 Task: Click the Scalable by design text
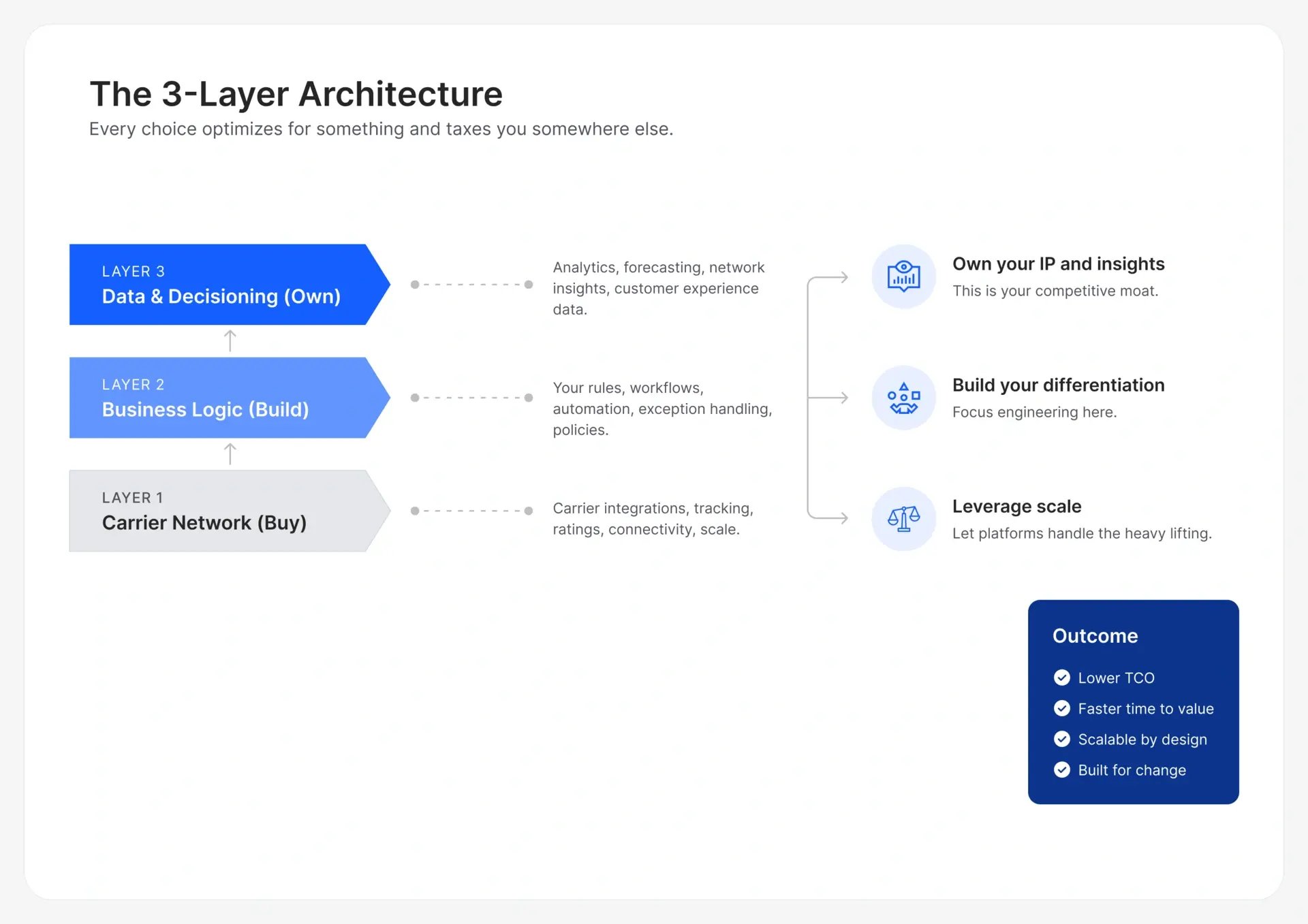1142,739
